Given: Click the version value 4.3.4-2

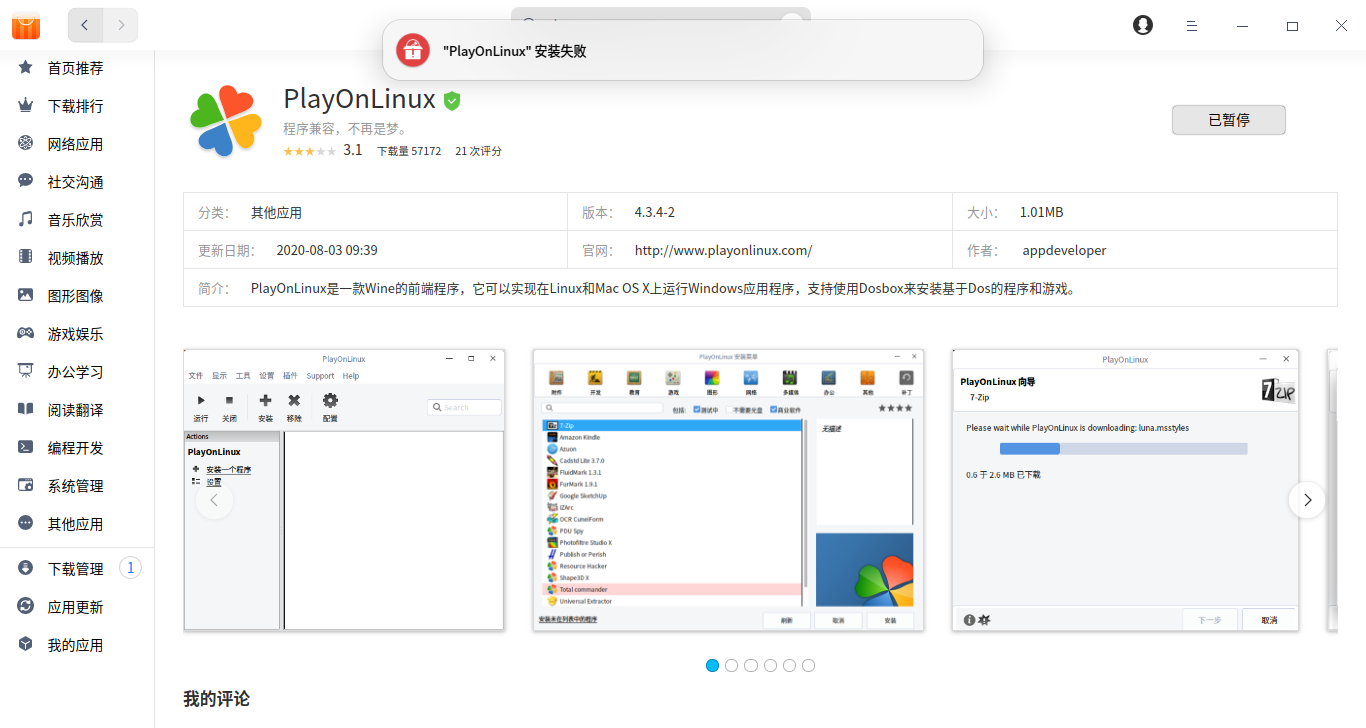Looking at the screenshot, I should (x=655, y=213).
